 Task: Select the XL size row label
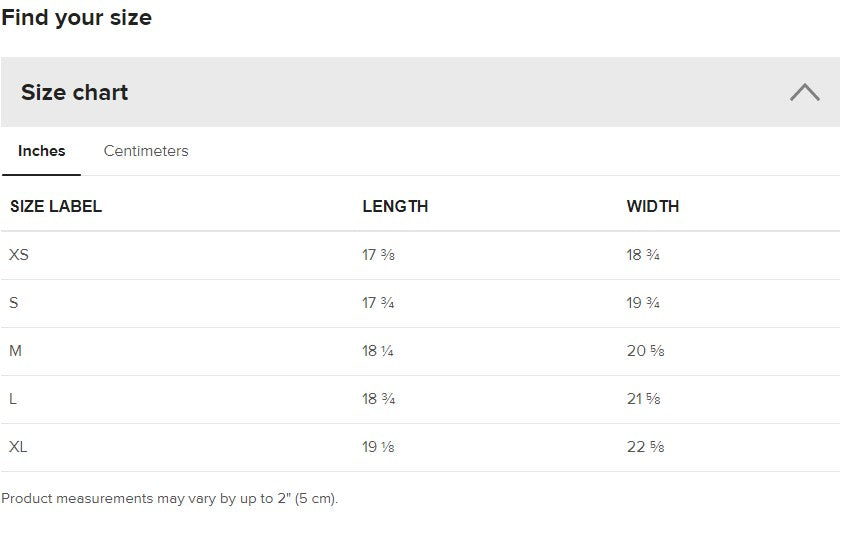(18, 447)
